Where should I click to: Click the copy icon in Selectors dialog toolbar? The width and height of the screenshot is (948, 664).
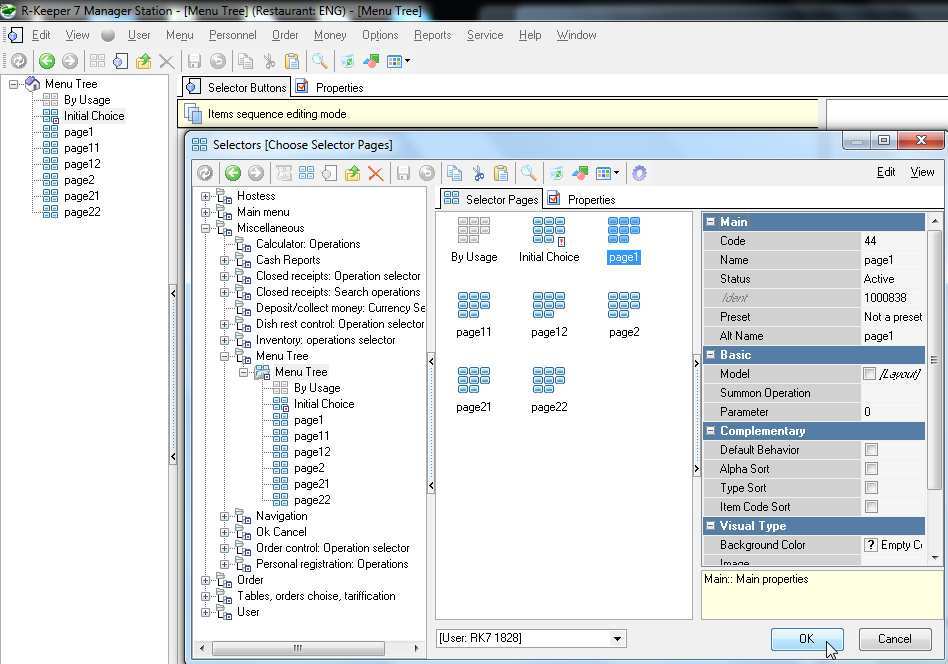coord(455,174)
